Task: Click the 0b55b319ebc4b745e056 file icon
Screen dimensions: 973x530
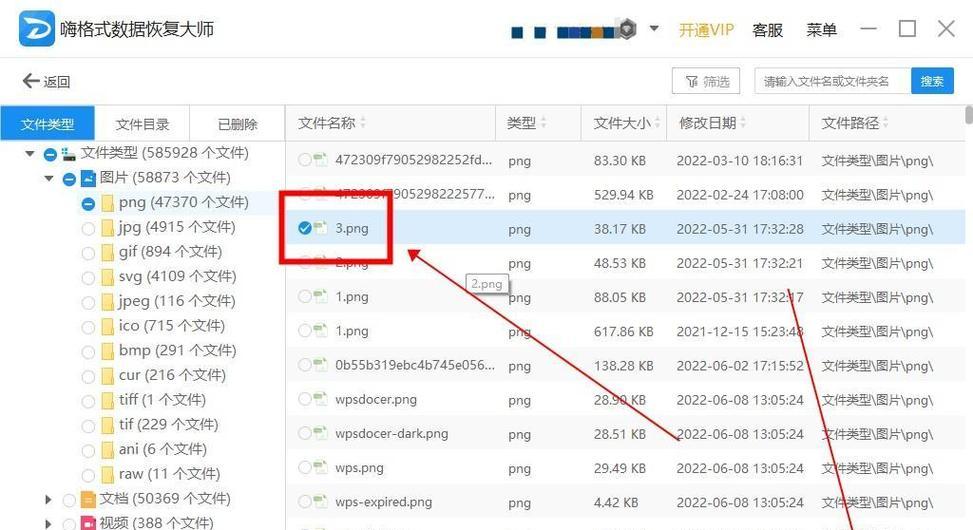Action: [321, 365]
